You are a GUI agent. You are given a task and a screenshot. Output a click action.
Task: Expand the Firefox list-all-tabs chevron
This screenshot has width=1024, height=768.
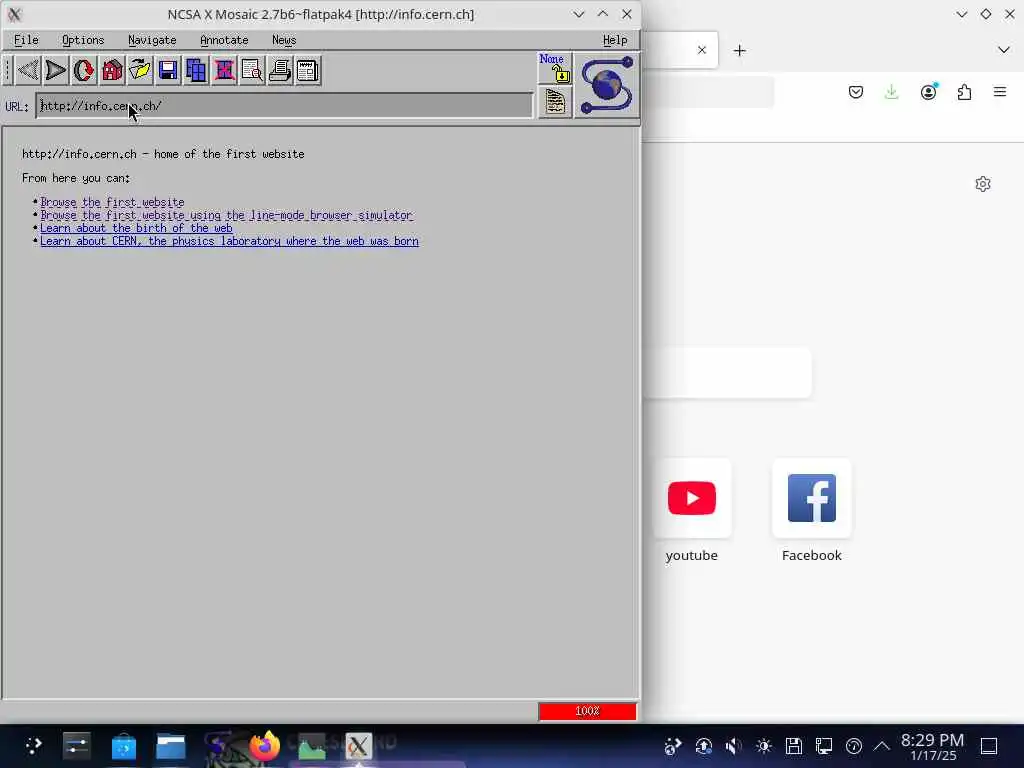coord(1004,50)
